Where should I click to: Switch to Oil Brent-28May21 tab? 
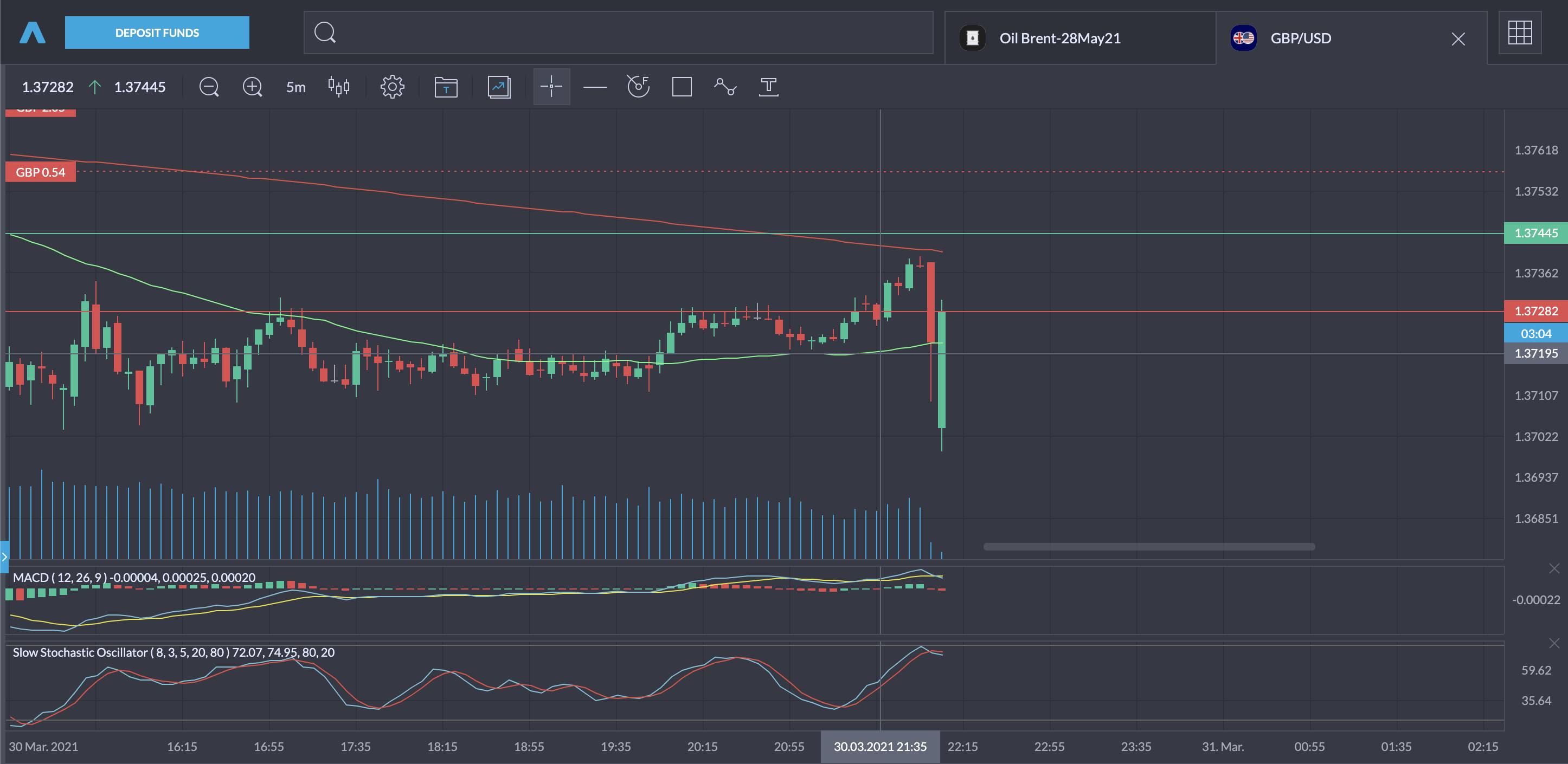click(1059, 38)
